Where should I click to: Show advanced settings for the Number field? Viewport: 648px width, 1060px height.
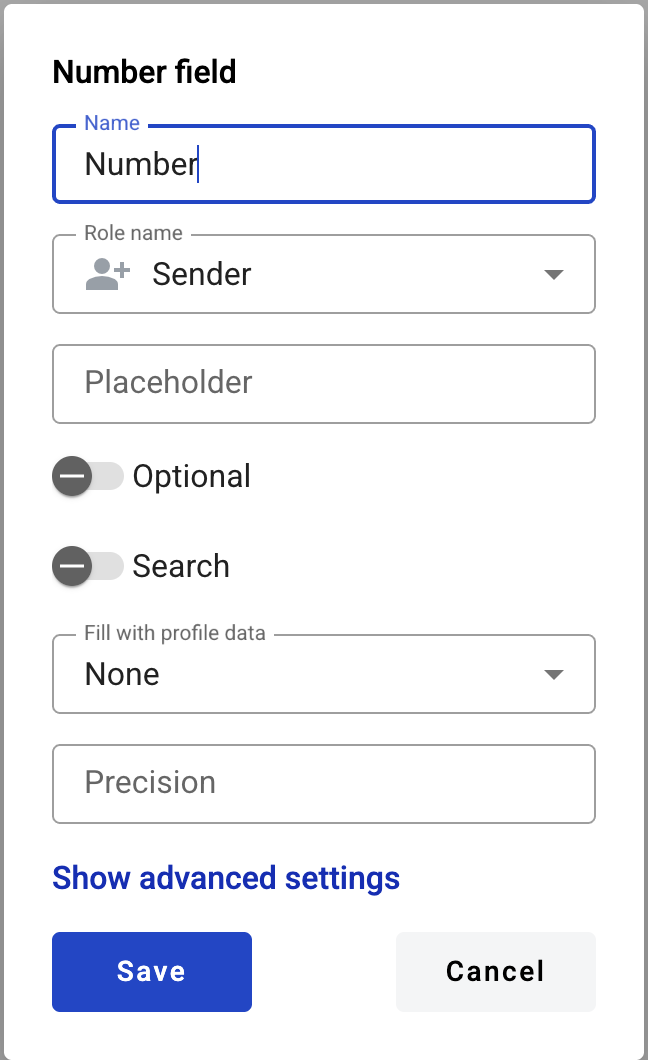point(225,878)
